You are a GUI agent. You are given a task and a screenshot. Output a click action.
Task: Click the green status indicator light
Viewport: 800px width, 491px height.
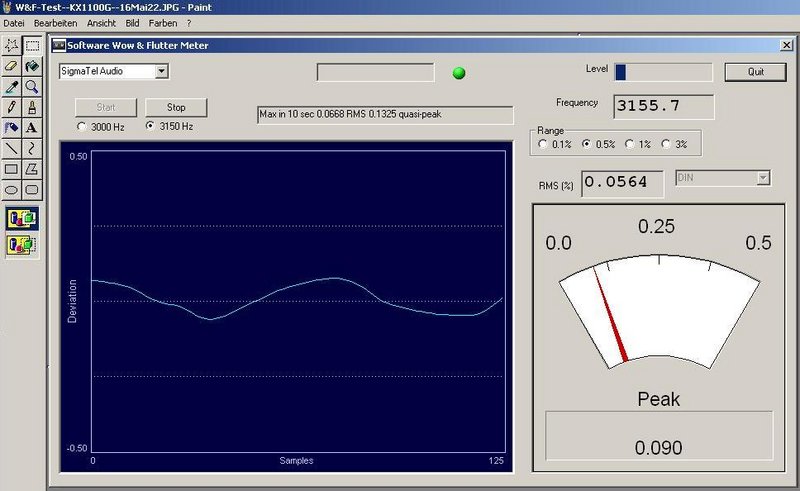coord(459,73)
